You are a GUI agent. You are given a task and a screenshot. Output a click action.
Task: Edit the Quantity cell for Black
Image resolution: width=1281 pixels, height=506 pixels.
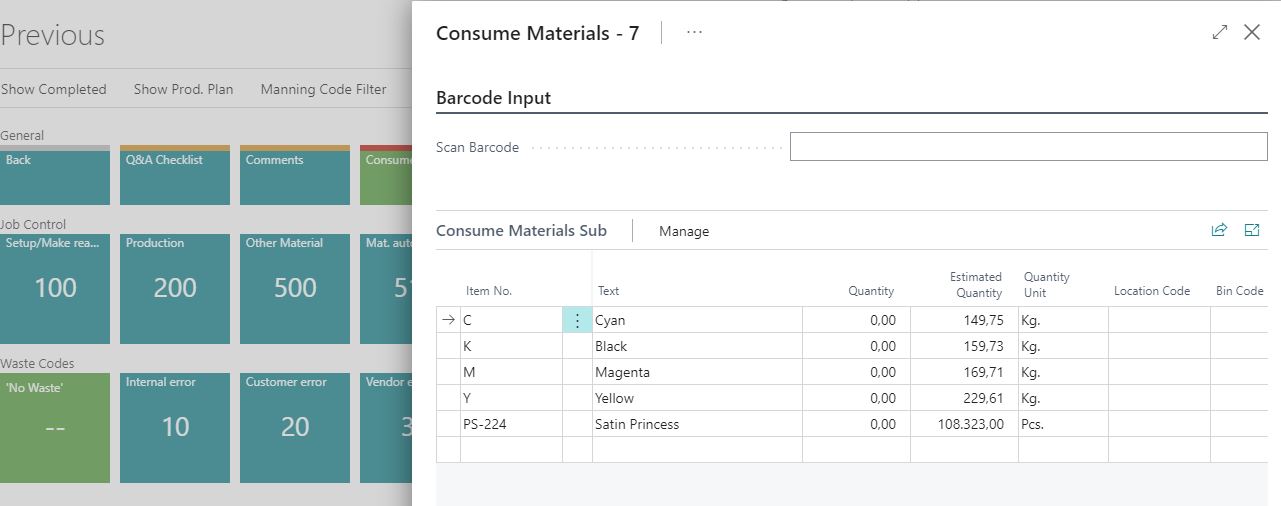(x=856, y=346)
